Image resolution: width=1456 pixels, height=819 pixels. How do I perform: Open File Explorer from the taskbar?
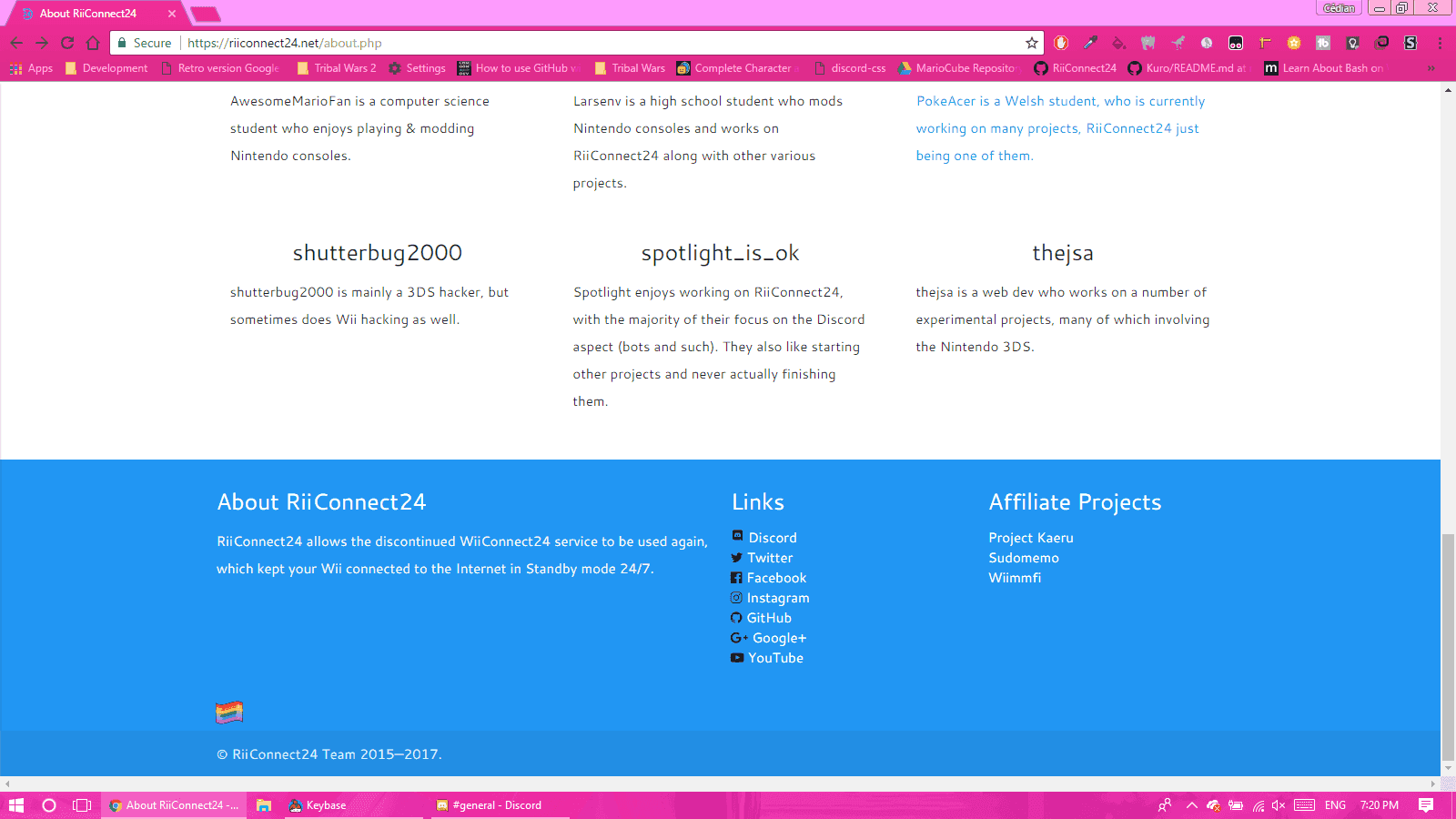(264, 805)
